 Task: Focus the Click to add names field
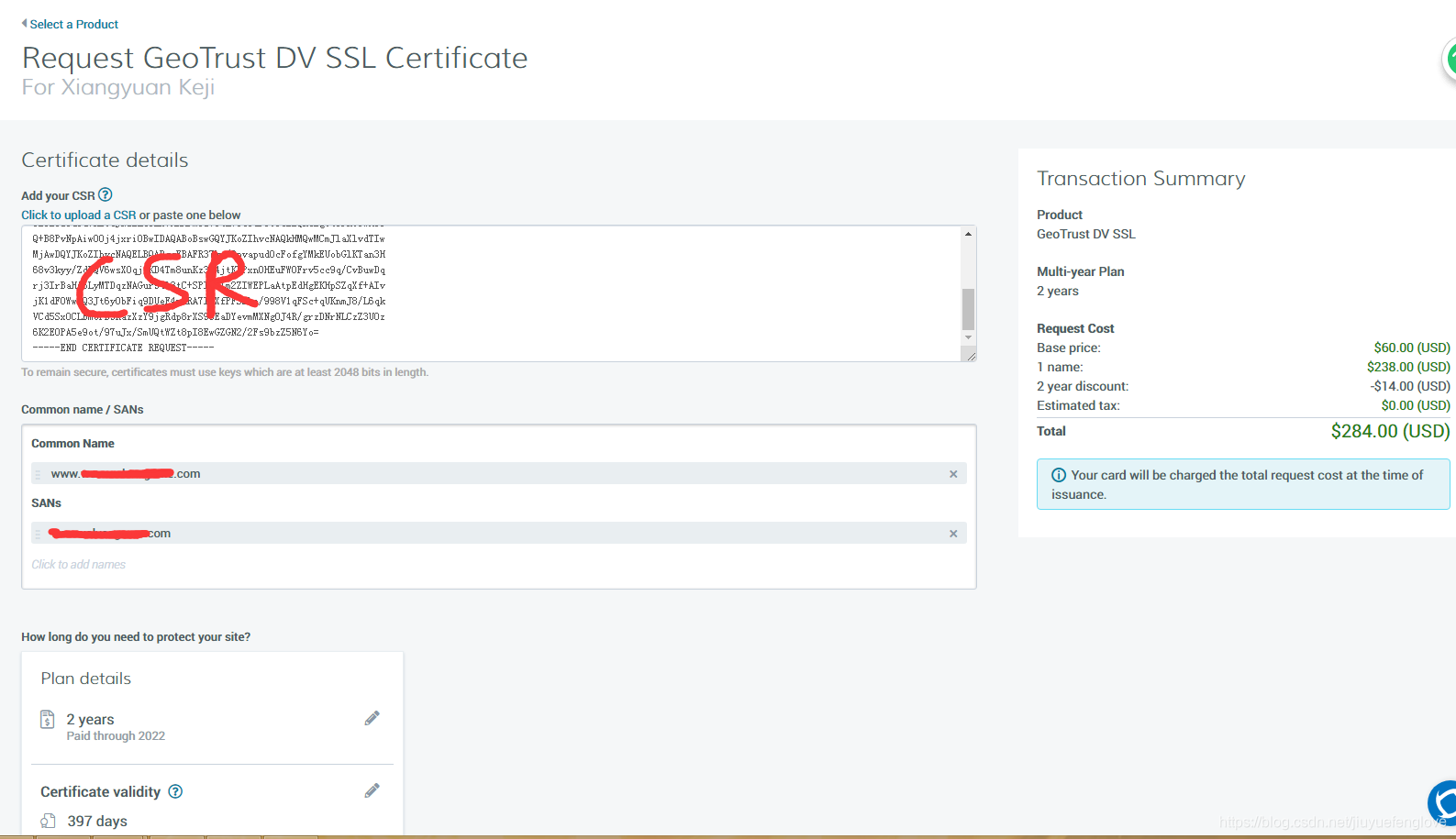click(79, 565)
